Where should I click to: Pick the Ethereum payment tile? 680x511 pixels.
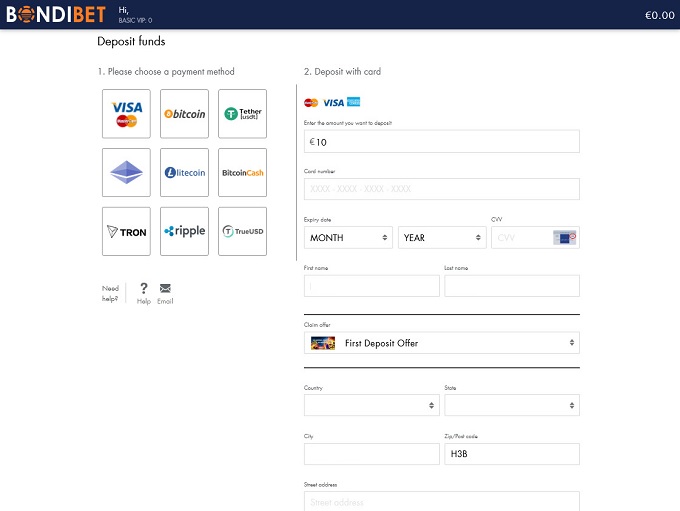[126, 172]
